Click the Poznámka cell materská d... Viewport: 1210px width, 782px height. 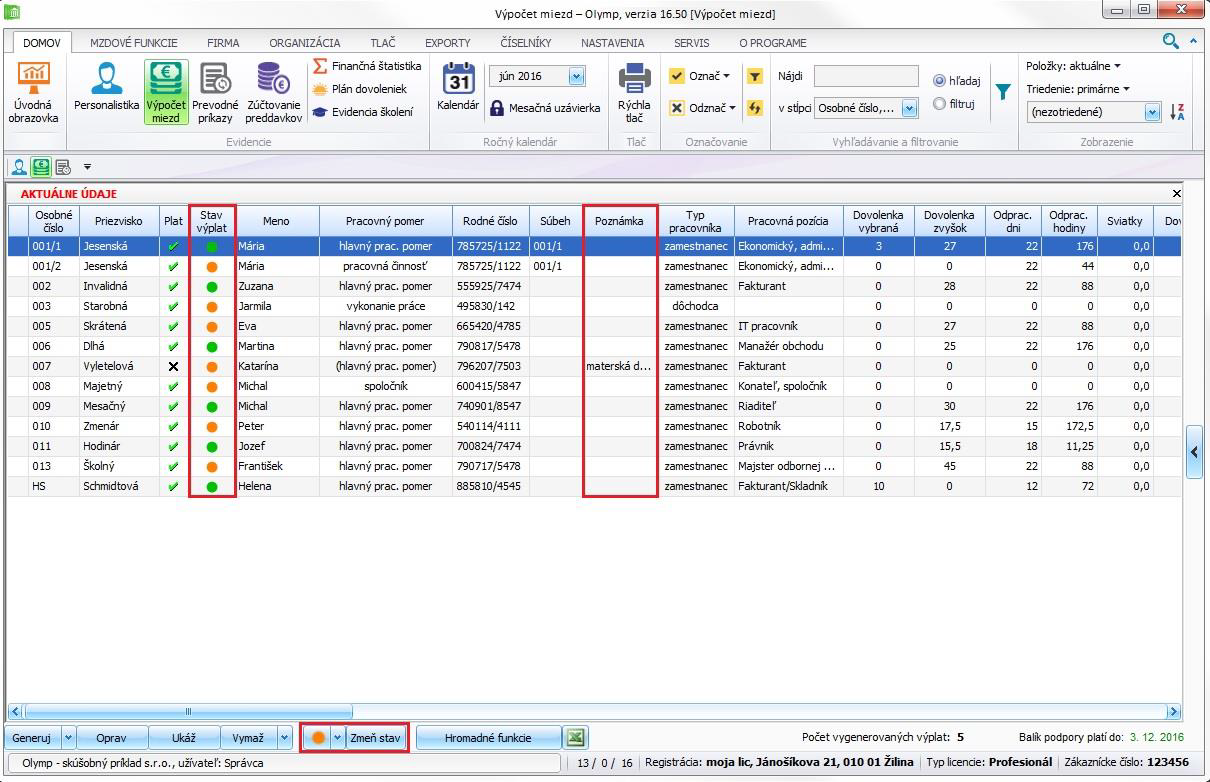pos(620,366)
